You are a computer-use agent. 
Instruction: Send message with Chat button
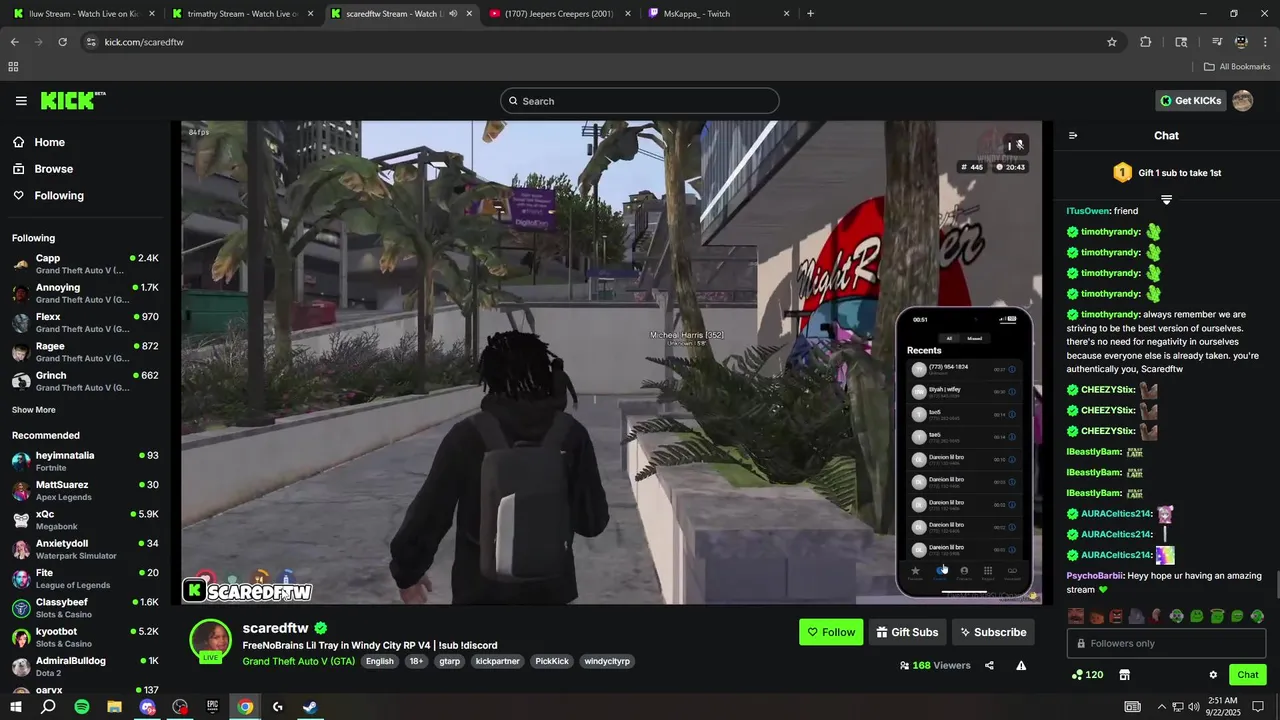click(1247, 675)
